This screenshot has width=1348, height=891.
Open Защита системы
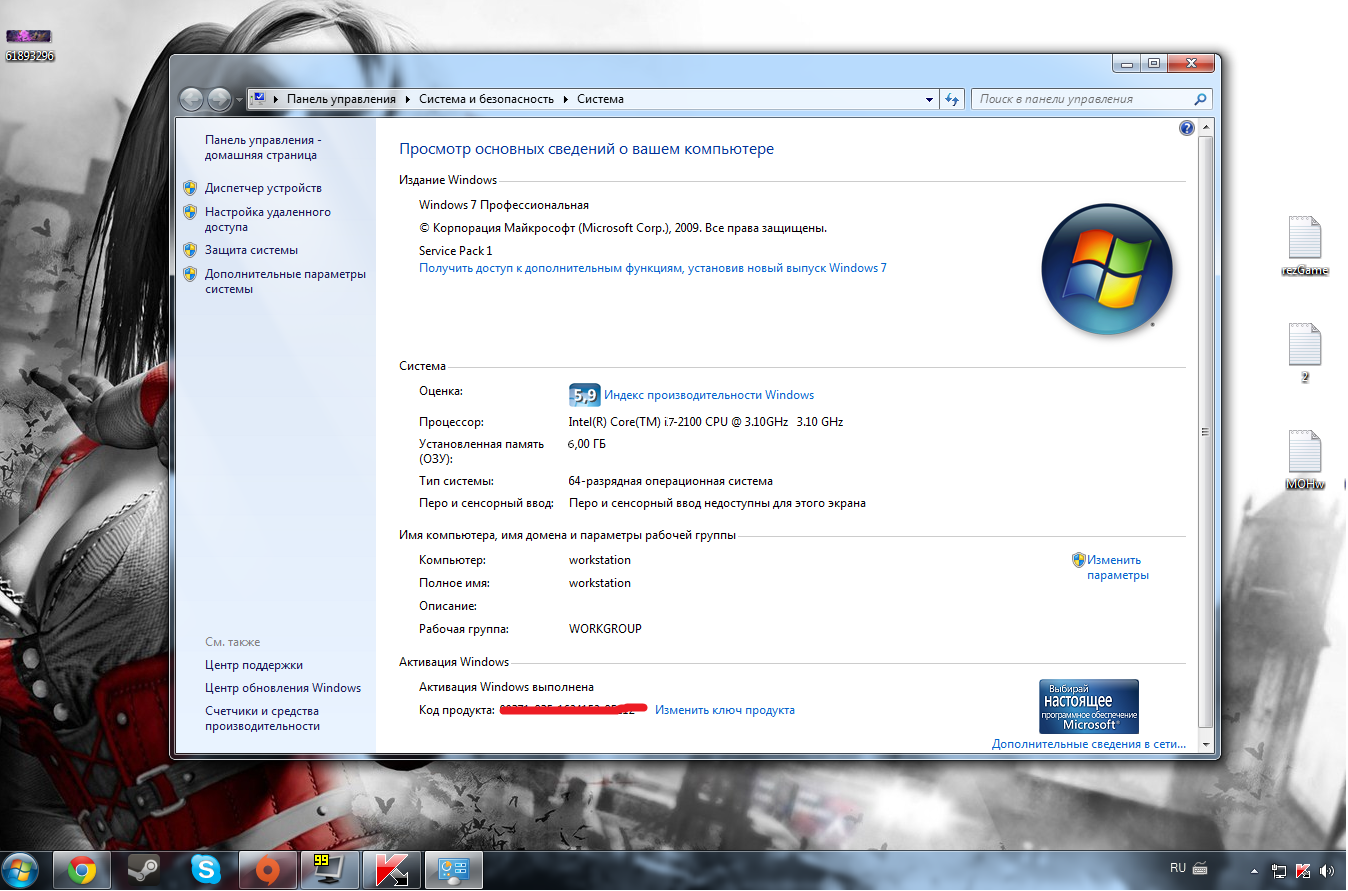coord(251,250)
